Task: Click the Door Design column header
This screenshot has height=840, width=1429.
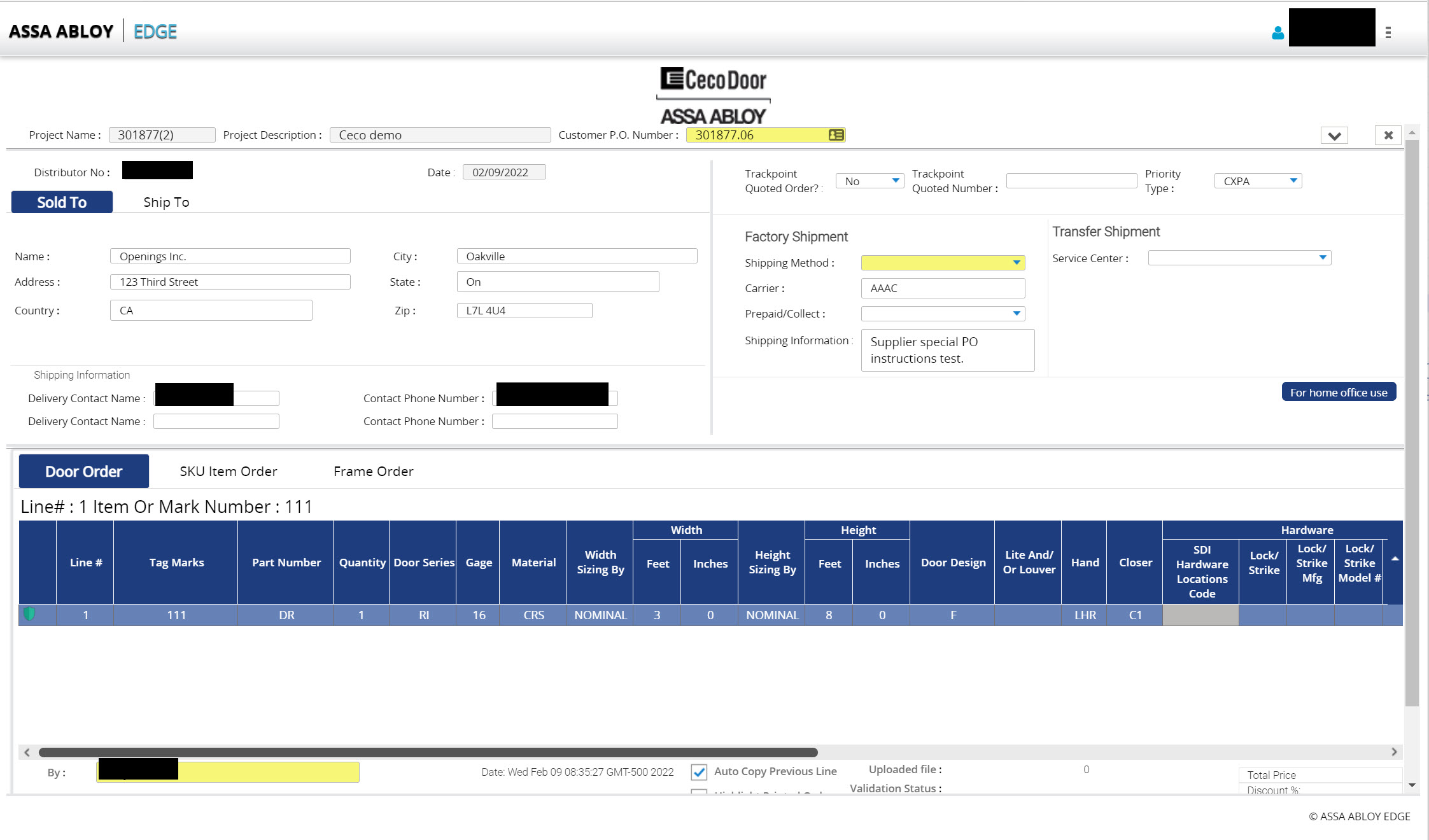Action: (x=953, y=563)
